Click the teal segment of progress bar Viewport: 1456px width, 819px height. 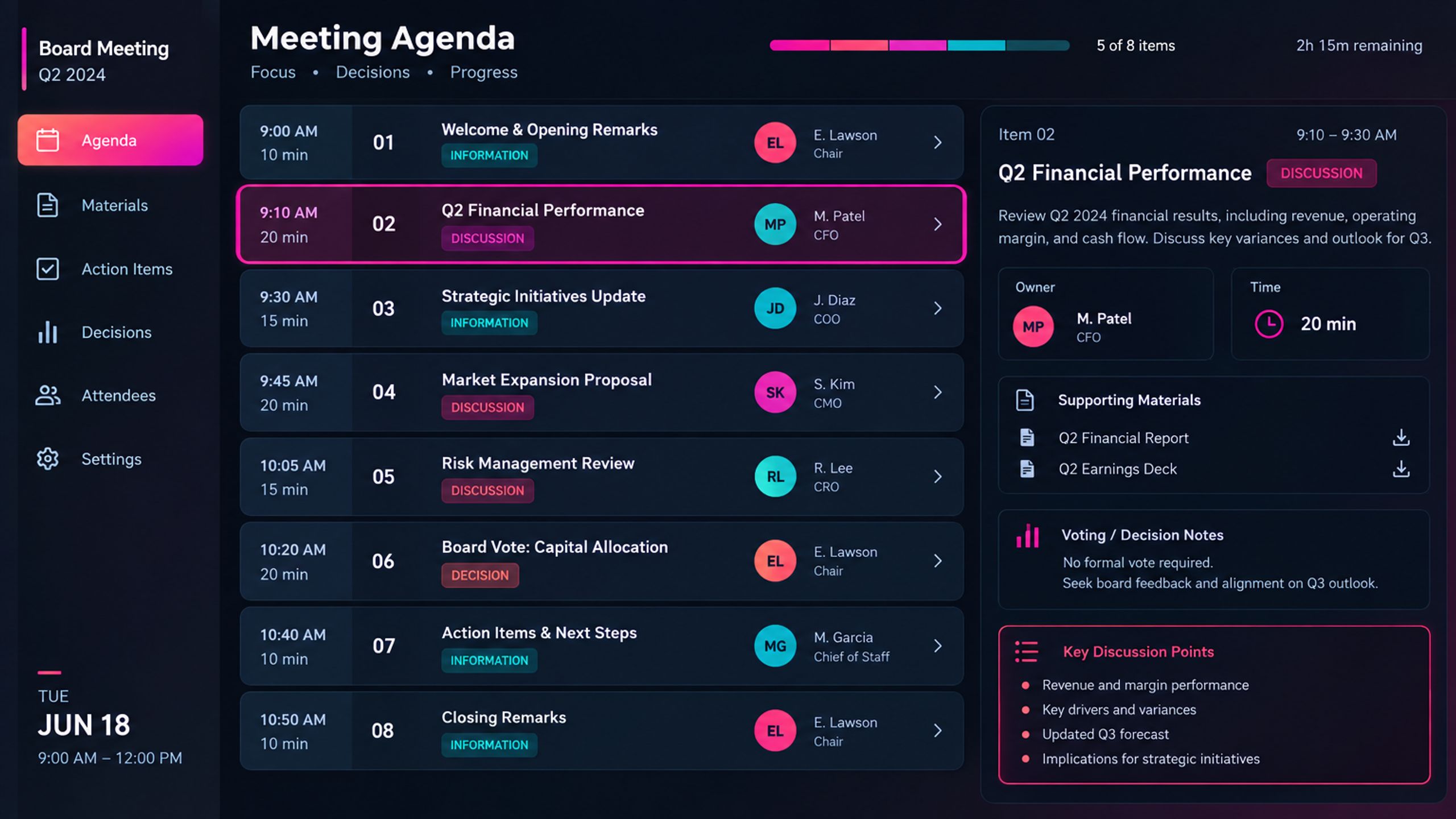(x=977, y=45)
